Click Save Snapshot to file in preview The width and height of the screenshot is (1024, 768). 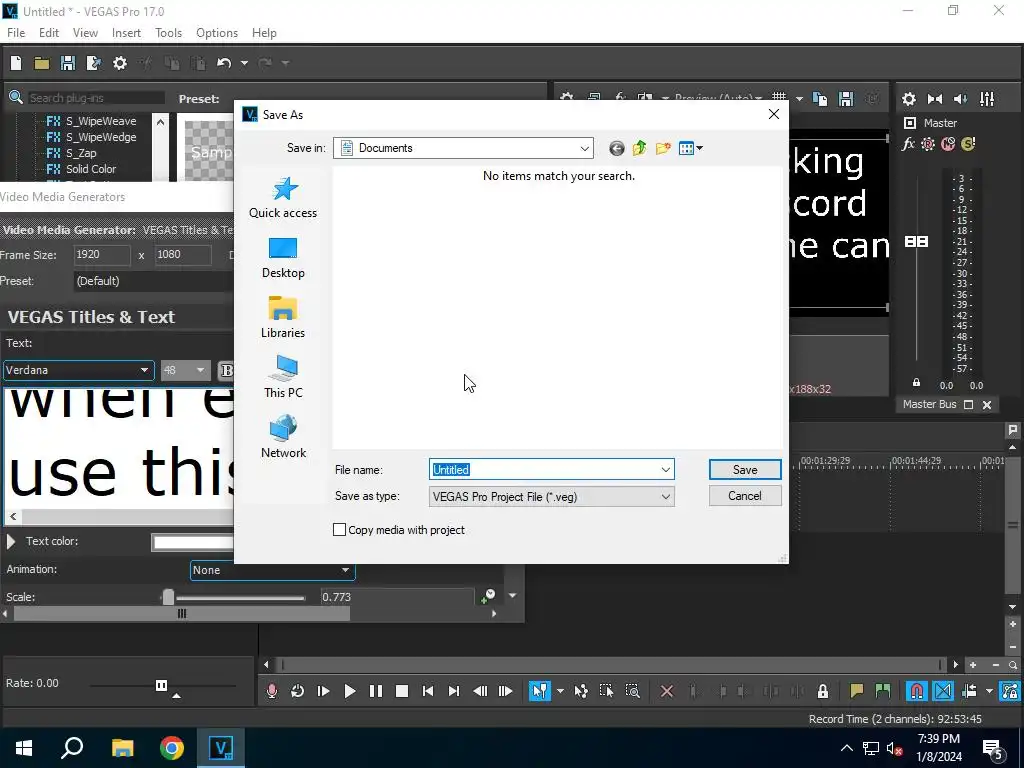[846, 99]
